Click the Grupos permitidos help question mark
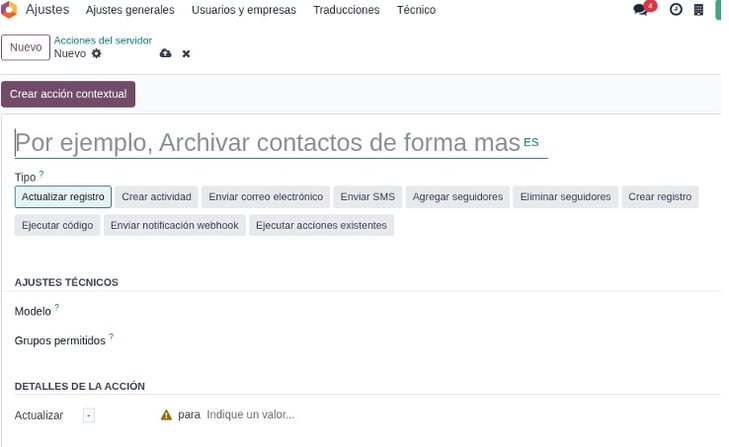Screen dimensions: 729x447 pos(111,336)
